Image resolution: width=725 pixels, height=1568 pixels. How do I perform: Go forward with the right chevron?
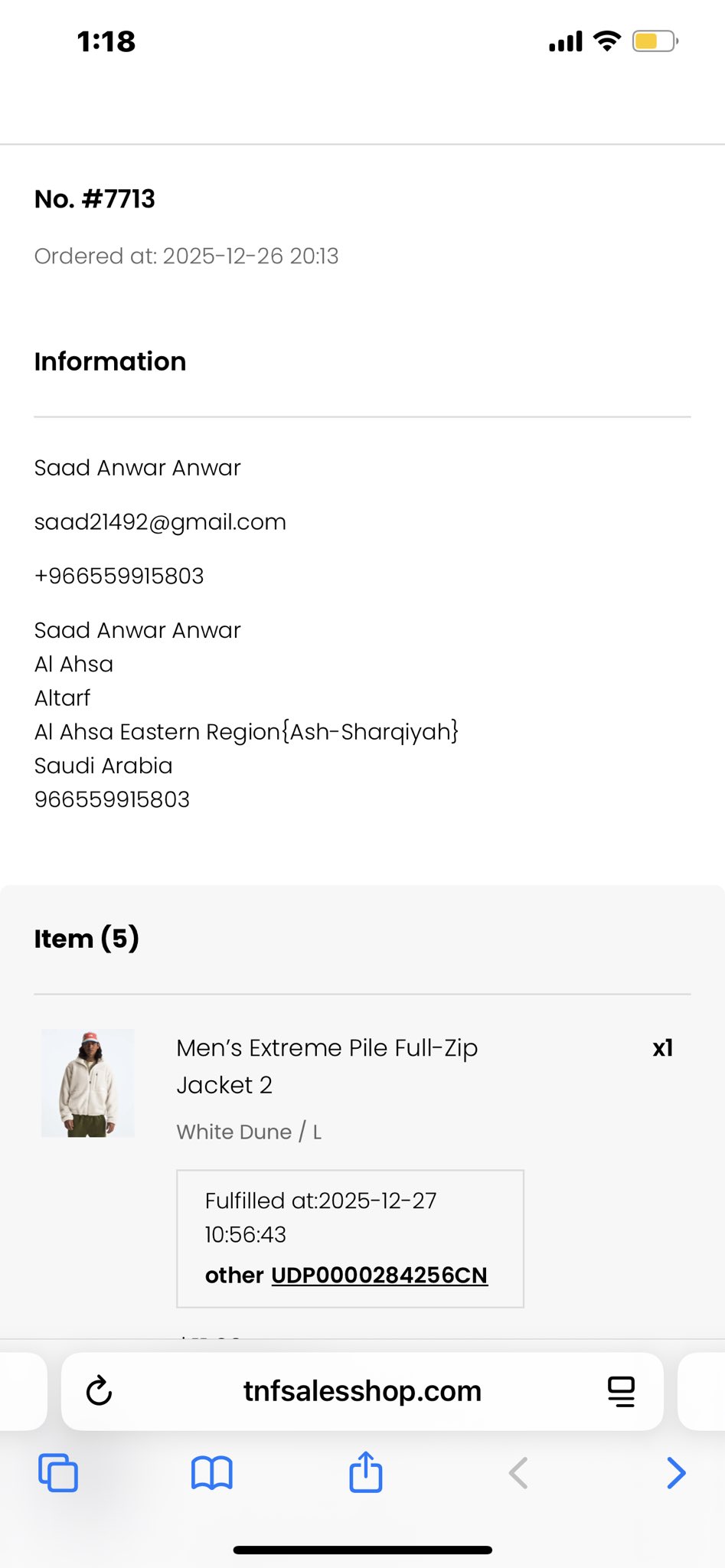(x=675, y=1472)
